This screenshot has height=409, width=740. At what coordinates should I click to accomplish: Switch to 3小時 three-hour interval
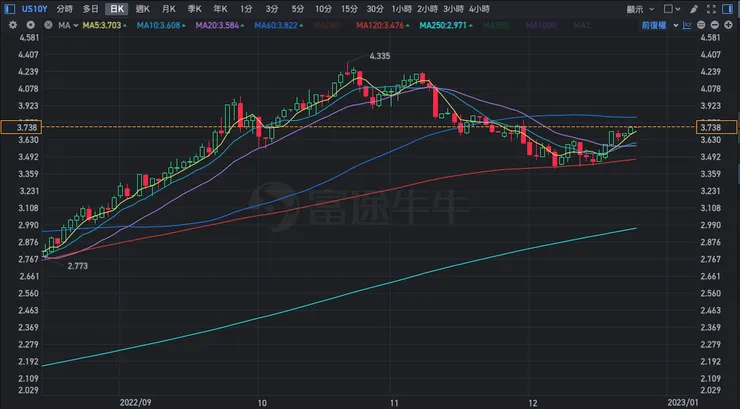[x=454, y=9]
